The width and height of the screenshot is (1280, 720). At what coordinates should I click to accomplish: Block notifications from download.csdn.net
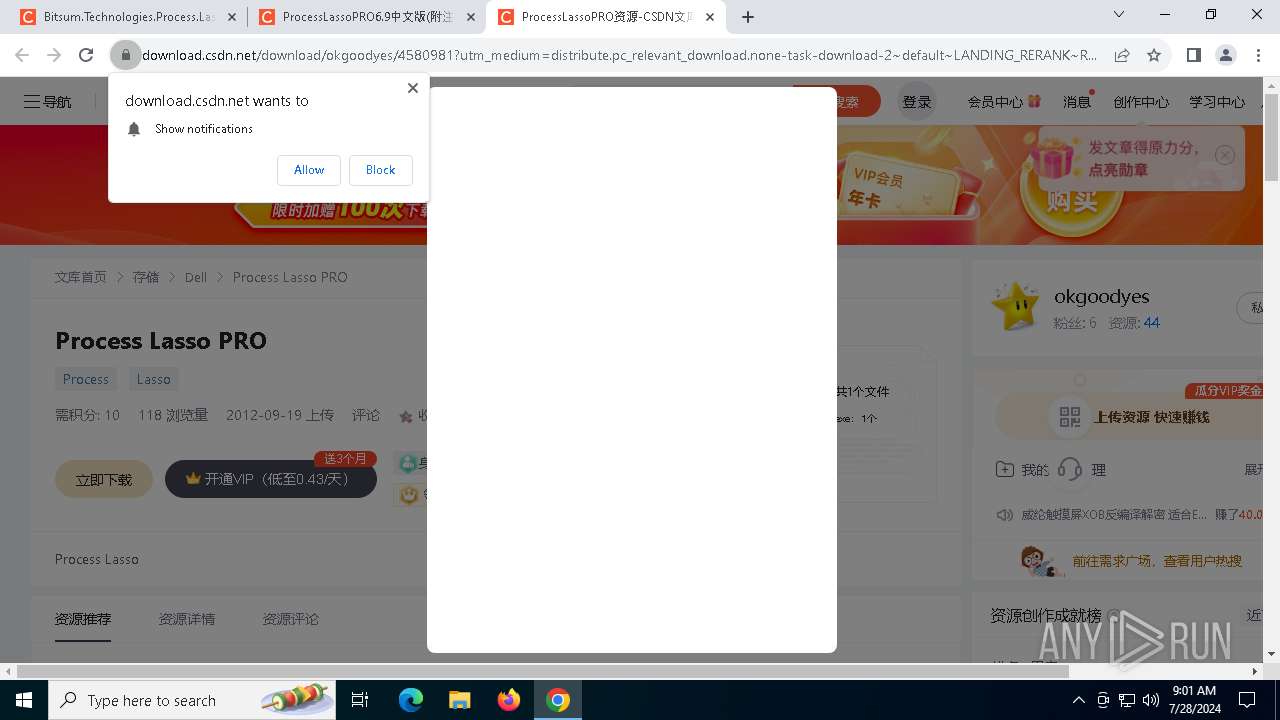(380, 170)
